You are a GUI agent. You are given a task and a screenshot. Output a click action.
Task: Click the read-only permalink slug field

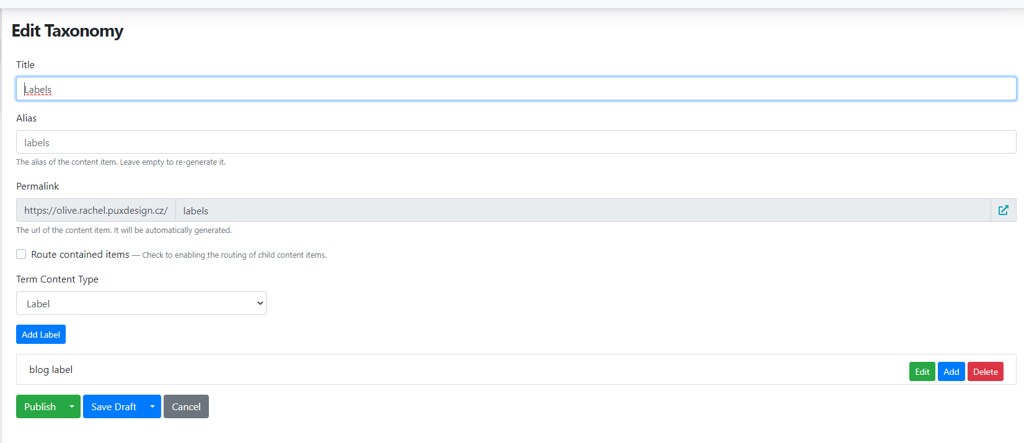(582, 210)
